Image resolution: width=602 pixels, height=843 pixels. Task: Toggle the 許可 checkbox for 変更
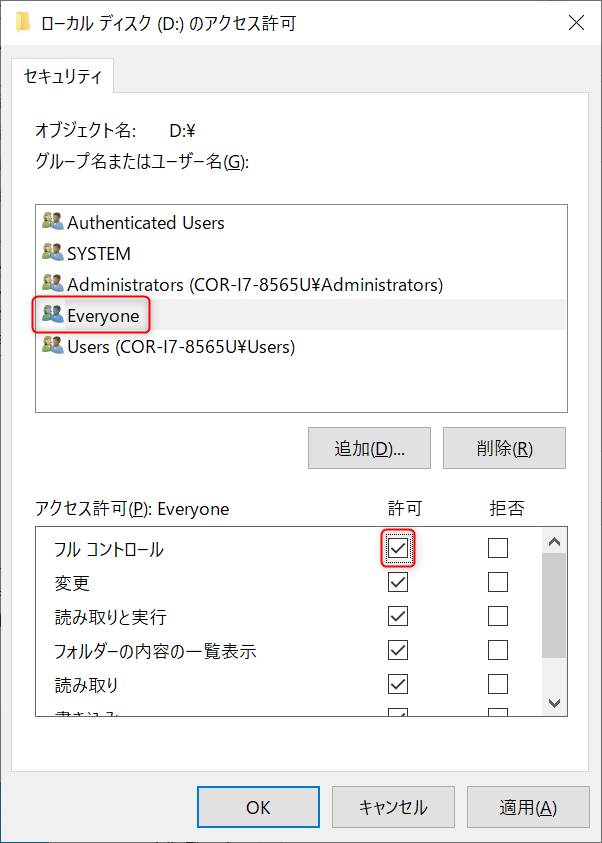pos(398,582)
